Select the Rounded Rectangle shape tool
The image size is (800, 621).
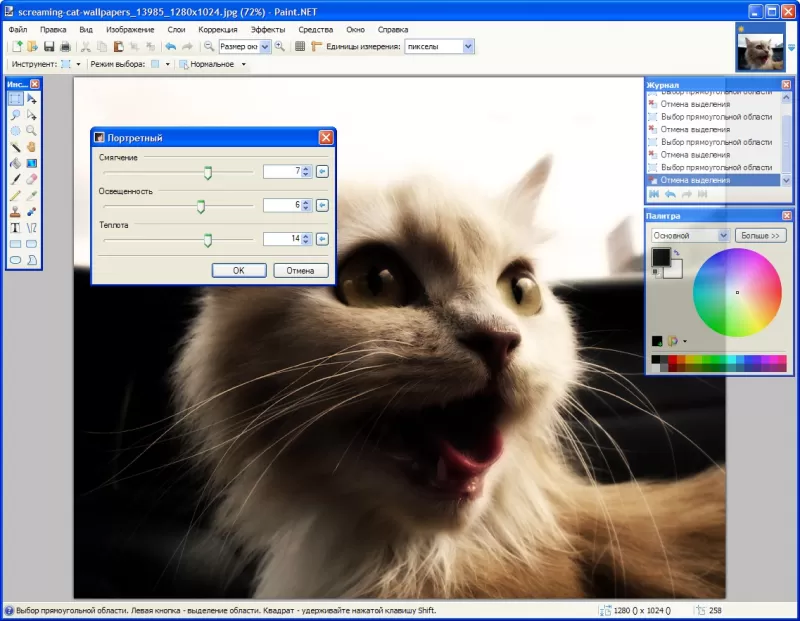coord(32,244)
